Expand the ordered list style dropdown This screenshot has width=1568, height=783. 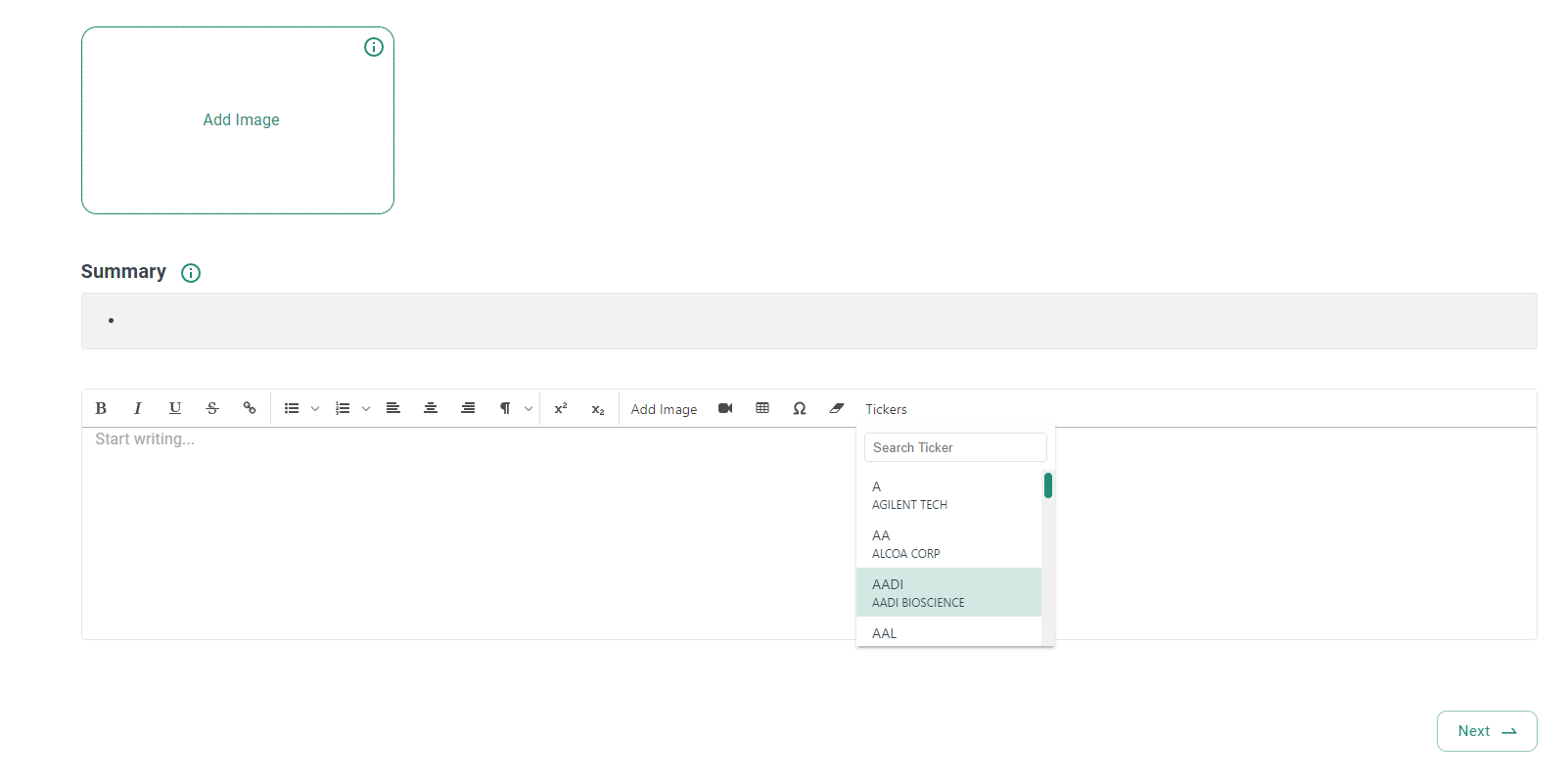coord(366,409)
